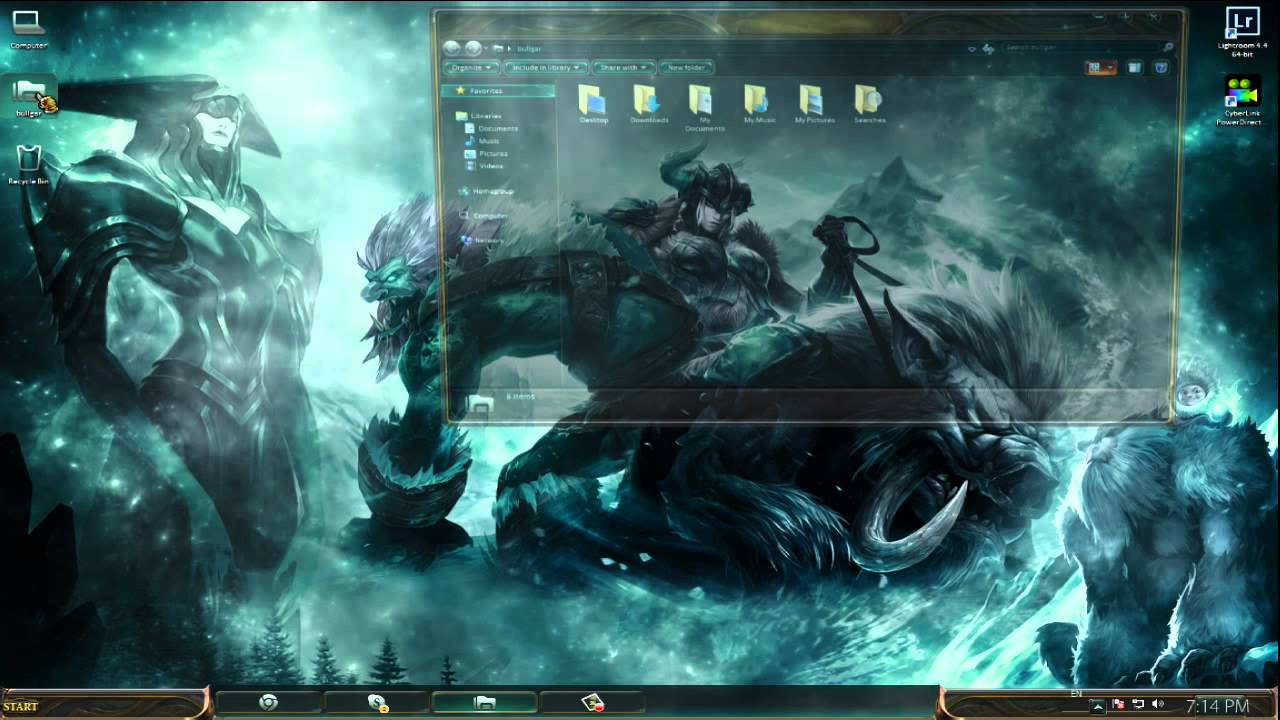Open the Recycle Bin
This screenshot has height=720, width=1280.
(28, 165)
